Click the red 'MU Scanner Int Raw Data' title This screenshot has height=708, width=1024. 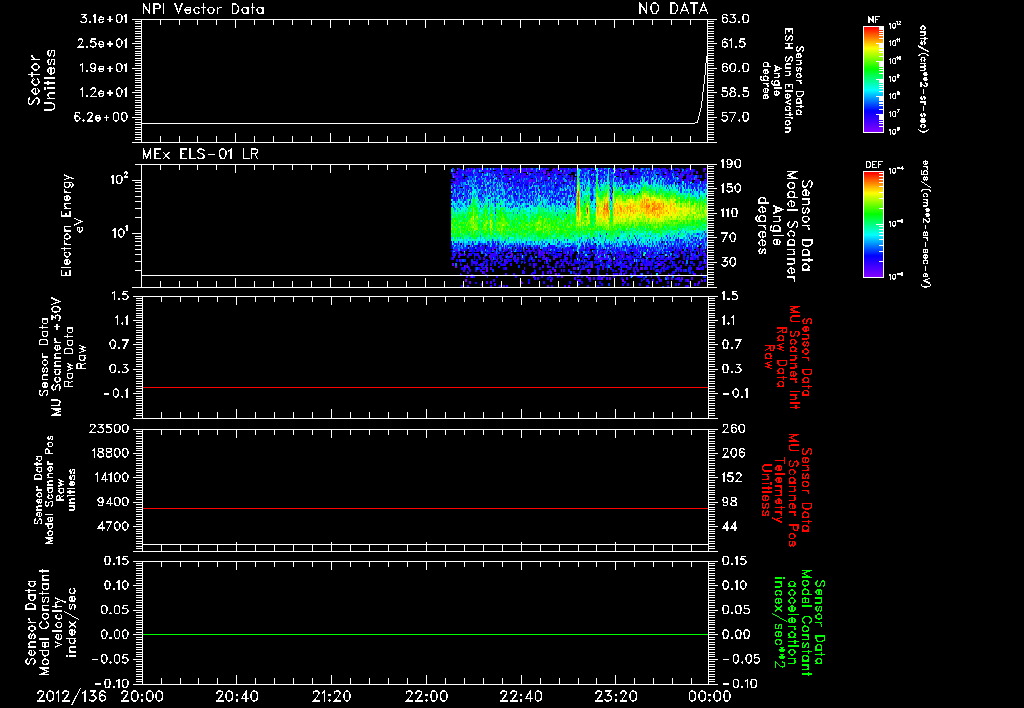click(x=789, y=357)
